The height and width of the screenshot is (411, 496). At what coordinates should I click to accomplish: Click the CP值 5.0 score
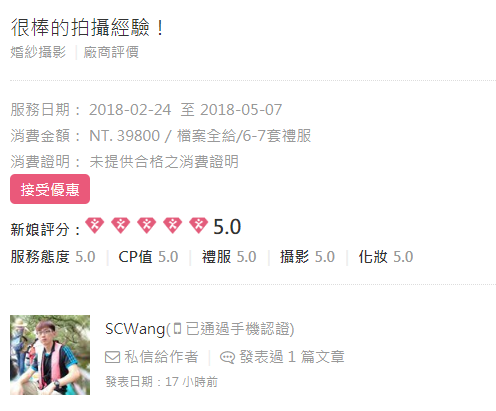click(x=148, y=257)
